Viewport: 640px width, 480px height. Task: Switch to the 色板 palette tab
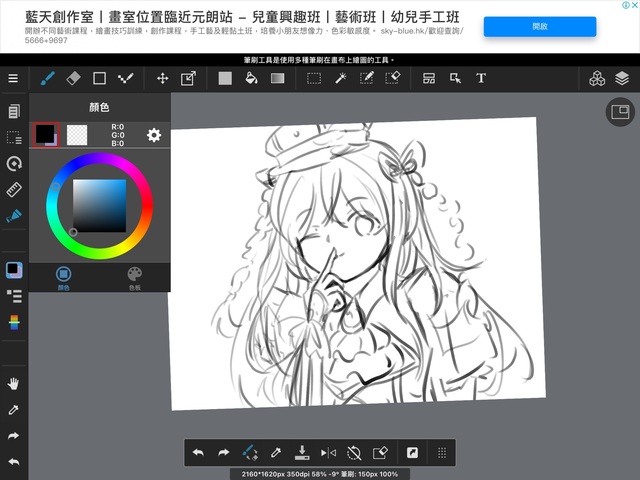pyautogui.click(x=134, y=277)
